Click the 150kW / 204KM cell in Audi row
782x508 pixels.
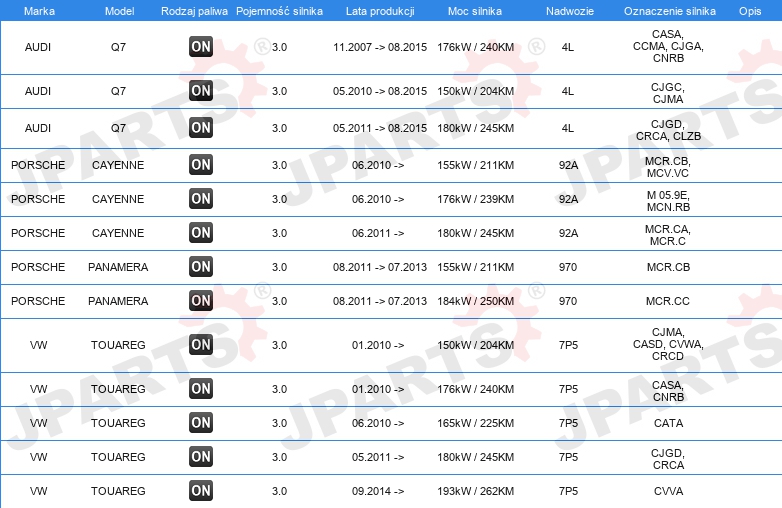pos(475,91)
